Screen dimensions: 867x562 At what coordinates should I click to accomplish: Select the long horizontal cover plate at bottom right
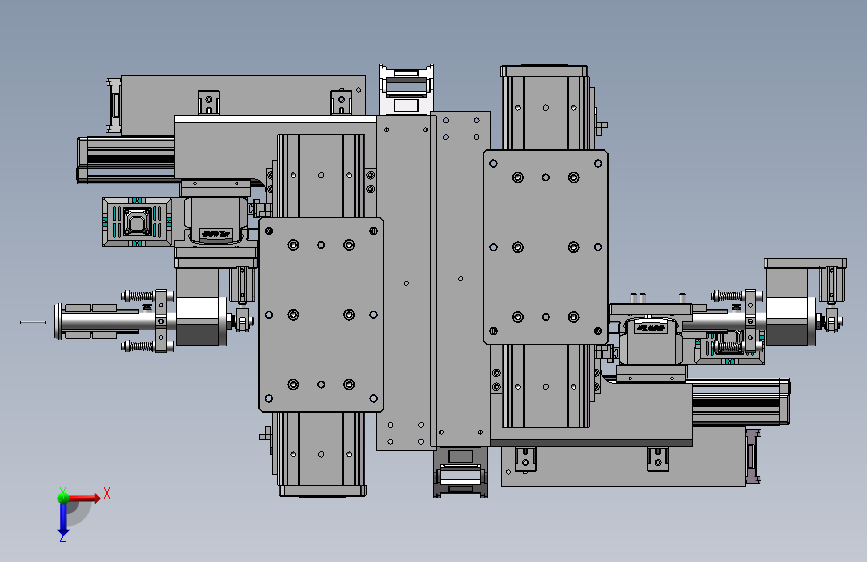(x=623, y=466)
